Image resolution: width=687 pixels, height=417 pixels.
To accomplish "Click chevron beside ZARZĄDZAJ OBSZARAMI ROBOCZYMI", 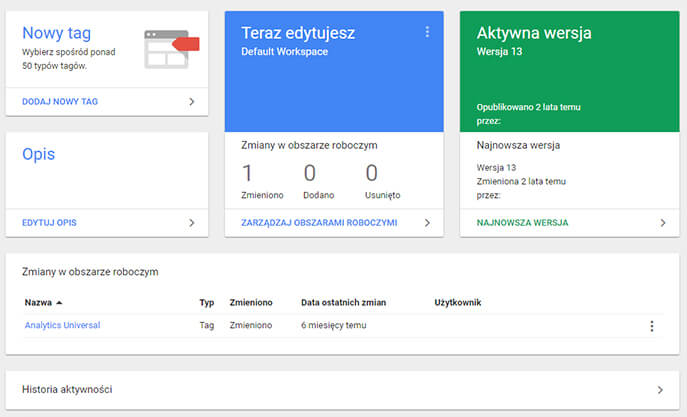I will click(427, 223).
